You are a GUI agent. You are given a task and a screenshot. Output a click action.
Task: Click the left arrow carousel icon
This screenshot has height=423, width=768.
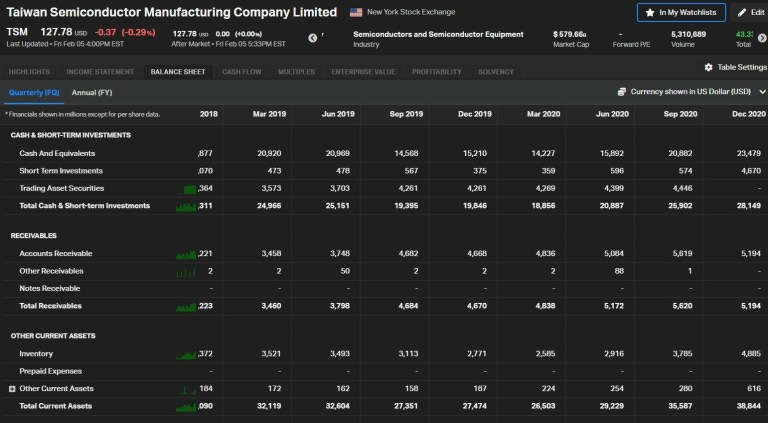[312, 38]
